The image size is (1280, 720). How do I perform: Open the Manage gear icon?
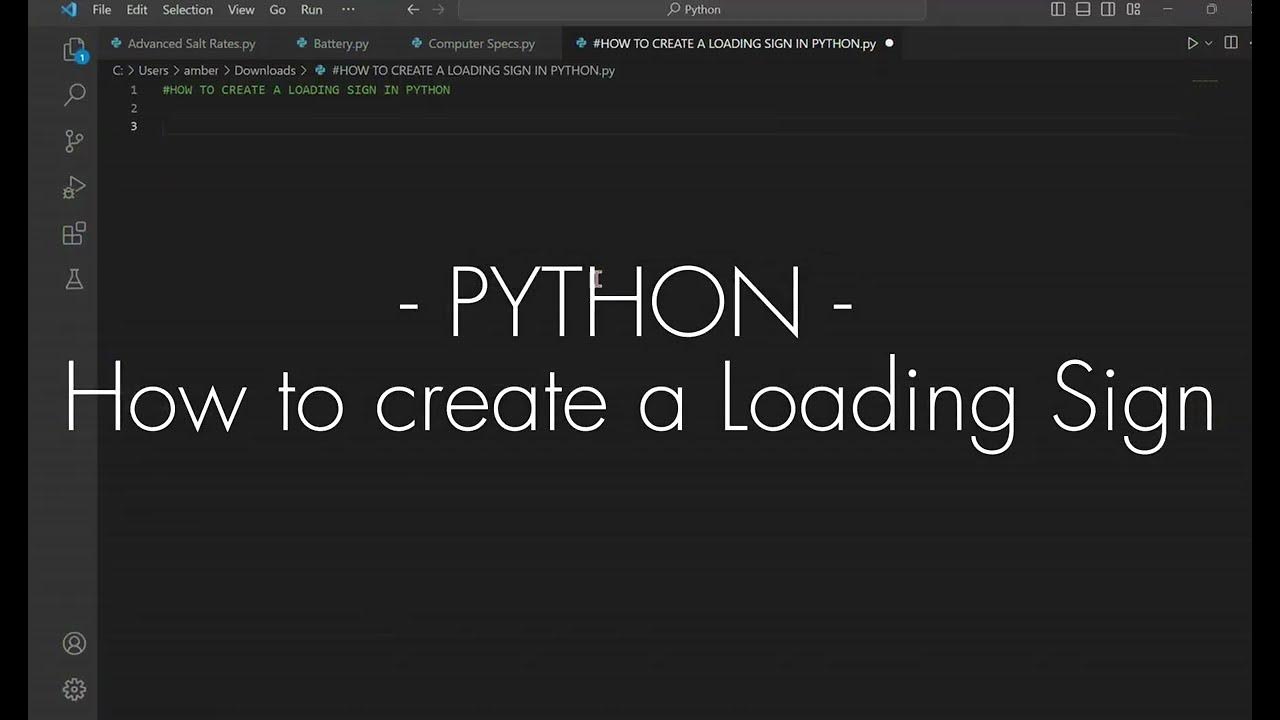(x=74, y=689)
